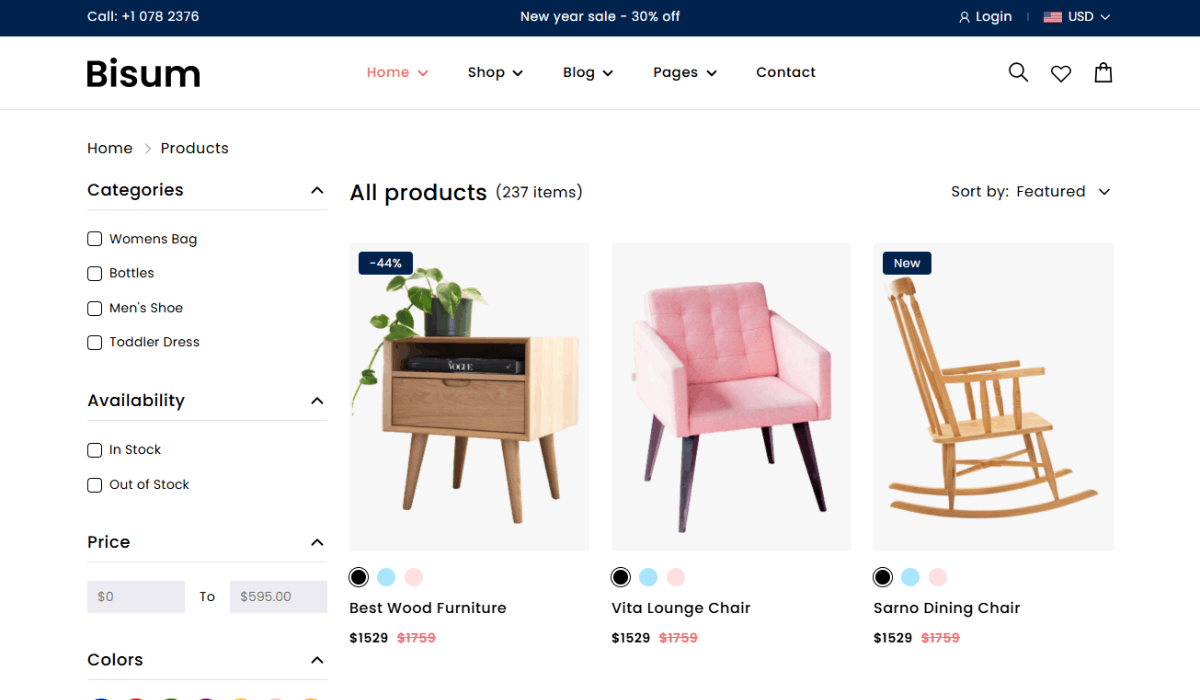Tick the Toddler Dress checkbox

click(x=94, y=342)
